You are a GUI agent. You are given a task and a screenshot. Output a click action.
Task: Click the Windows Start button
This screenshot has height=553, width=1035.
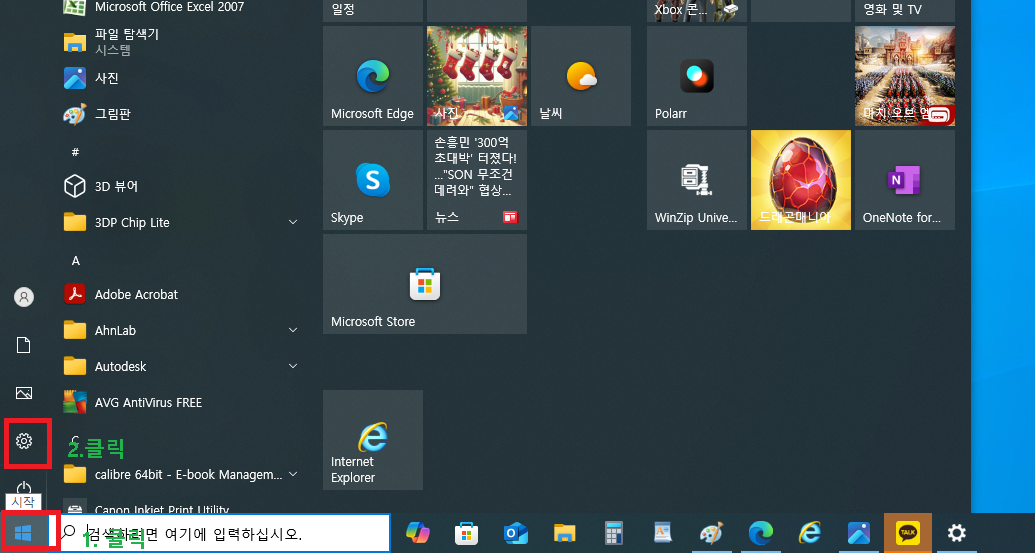(x=24, y=532)
